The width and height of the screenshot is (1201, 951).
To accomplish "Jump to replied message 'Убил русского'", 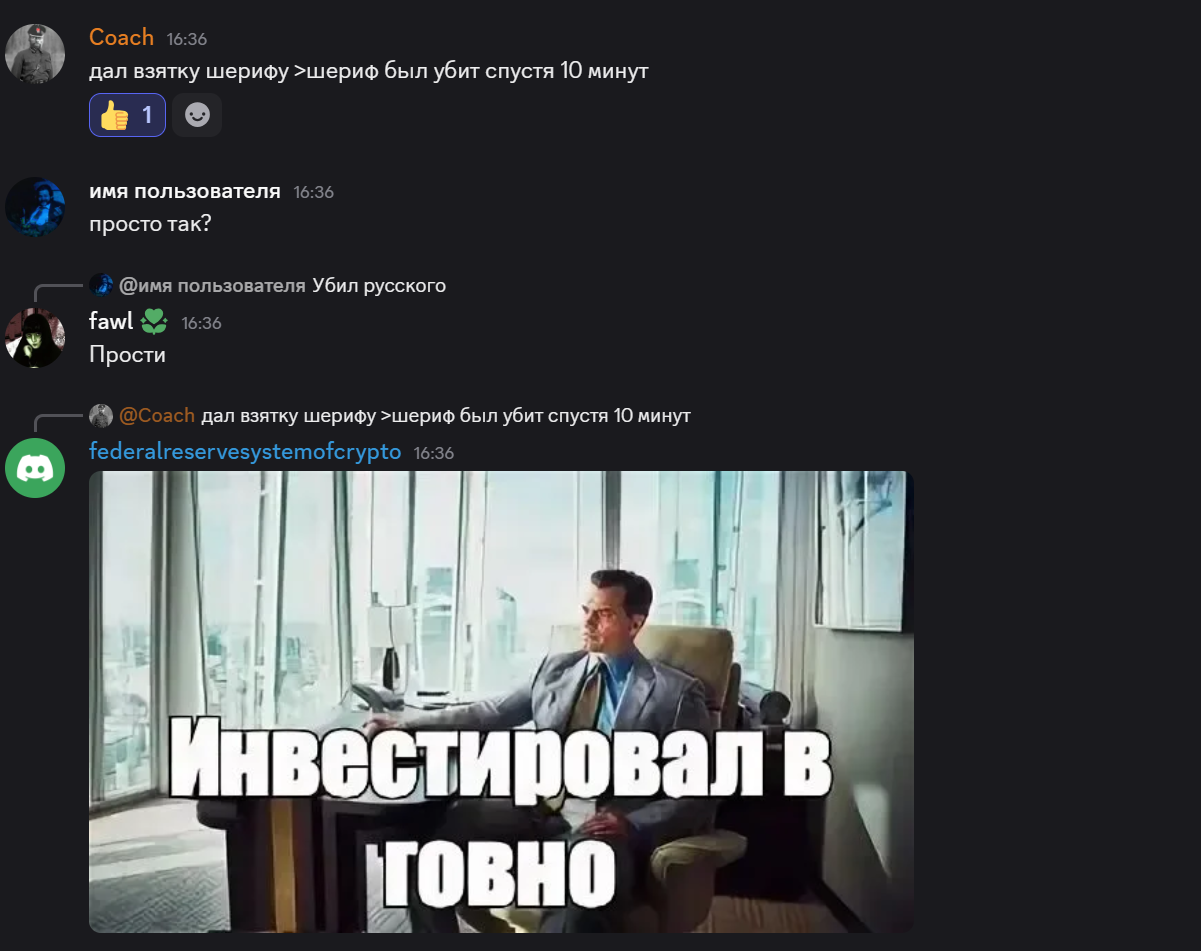I will tap(379, 286).
